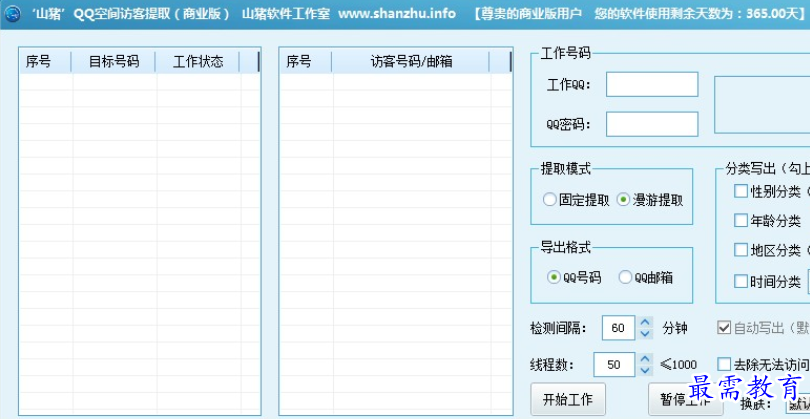Image resolution: width=810 pixels, height=419 pixels.
Task: Click the 暂停工作 button
Action: tap(686, 399)
